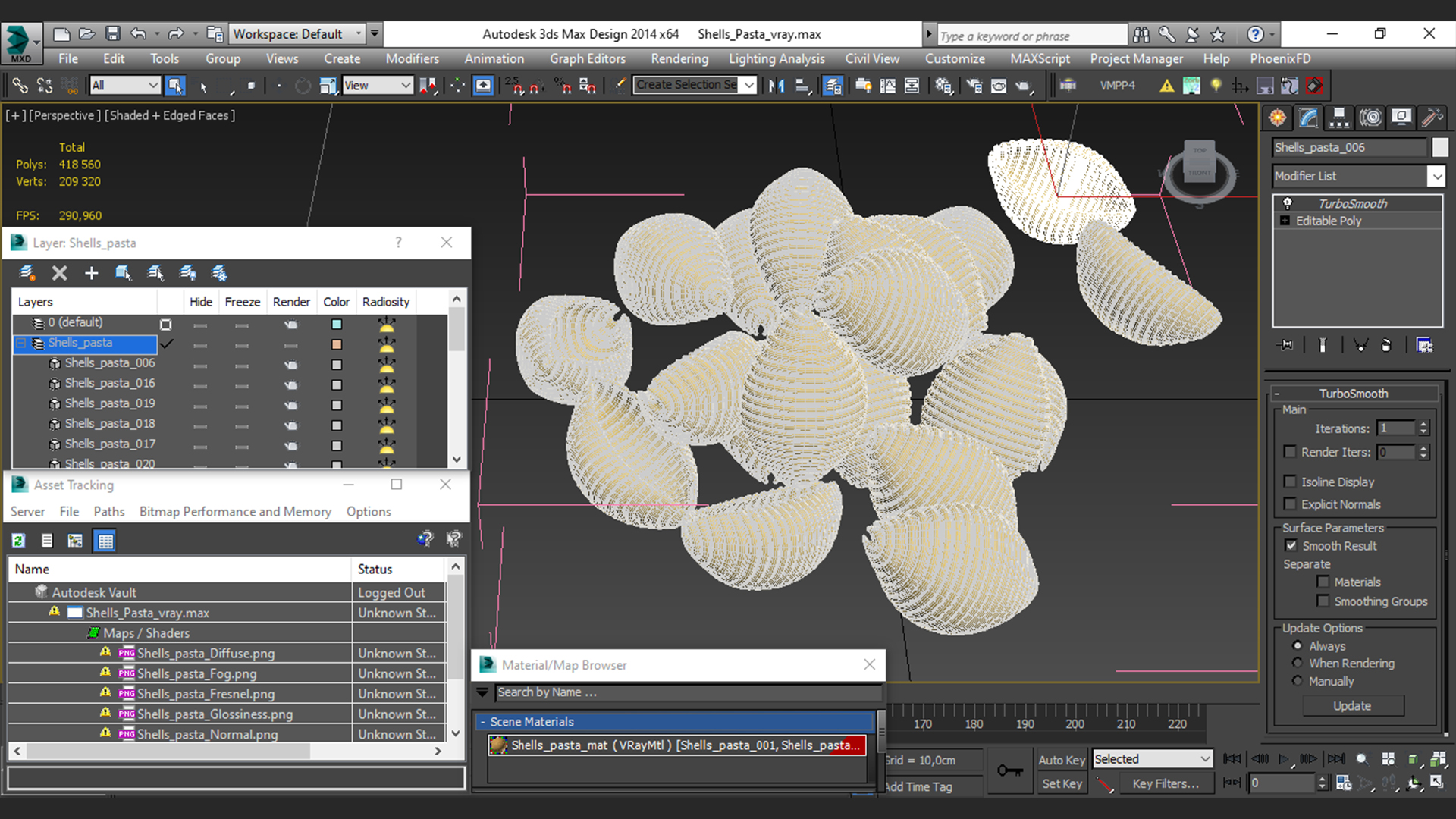Open Render Setup teapot icon
Image resolution: width=1456 pixels, height=819 pixels.
click(x=974, y=86)
